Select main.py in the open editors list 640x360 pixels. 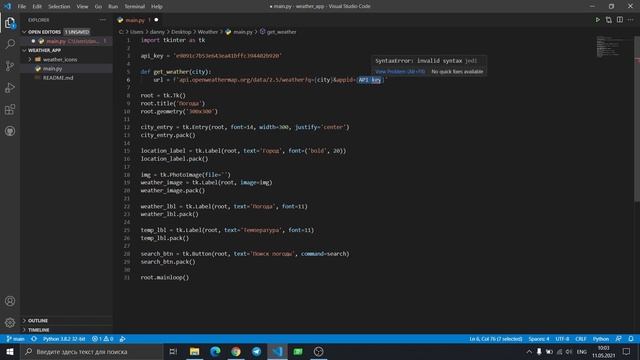click(67, 41)
